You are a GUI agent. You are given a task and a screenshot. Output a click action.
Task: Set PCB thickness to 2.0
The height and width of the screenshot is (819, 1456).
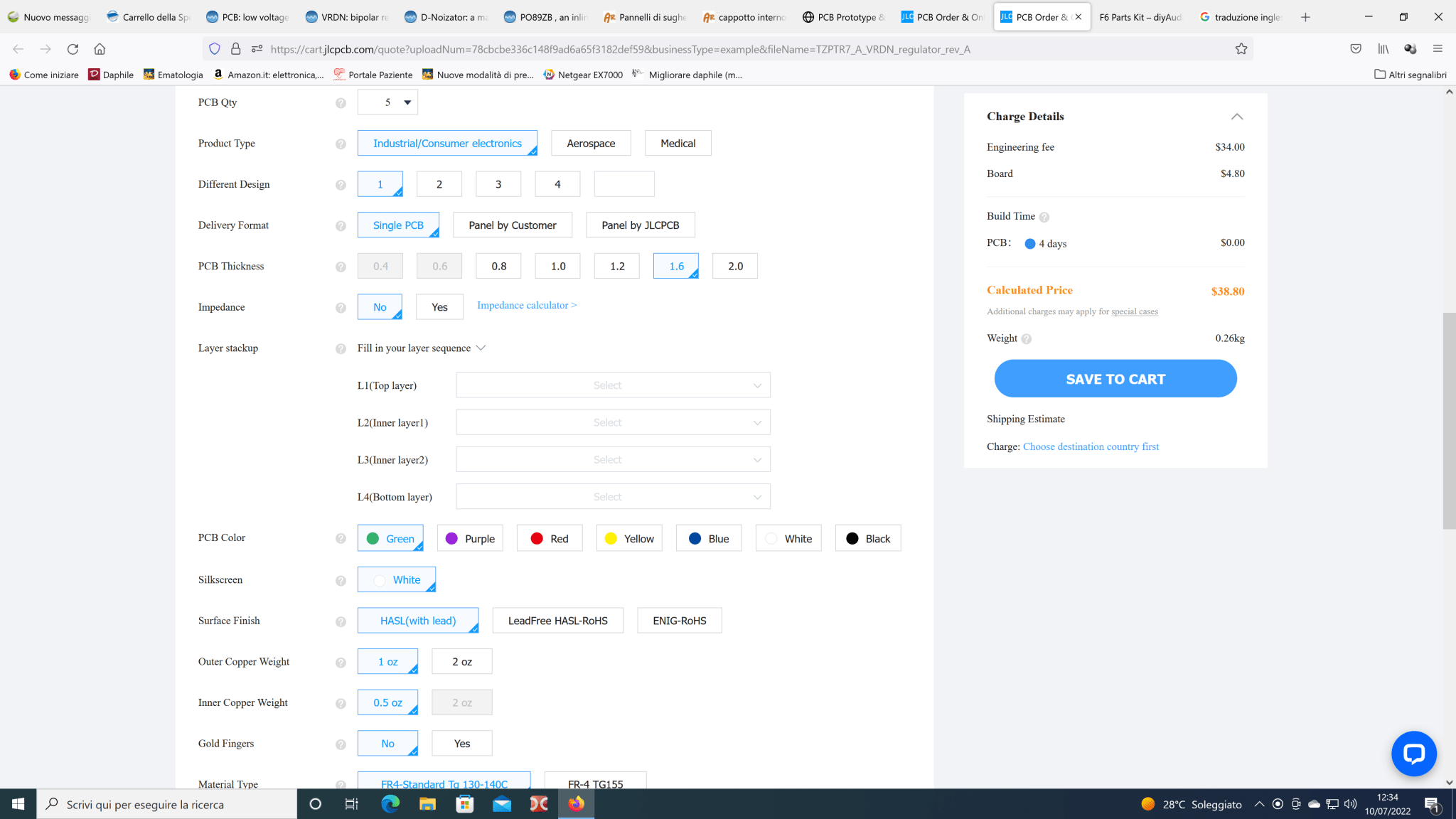tap(735, 267)
